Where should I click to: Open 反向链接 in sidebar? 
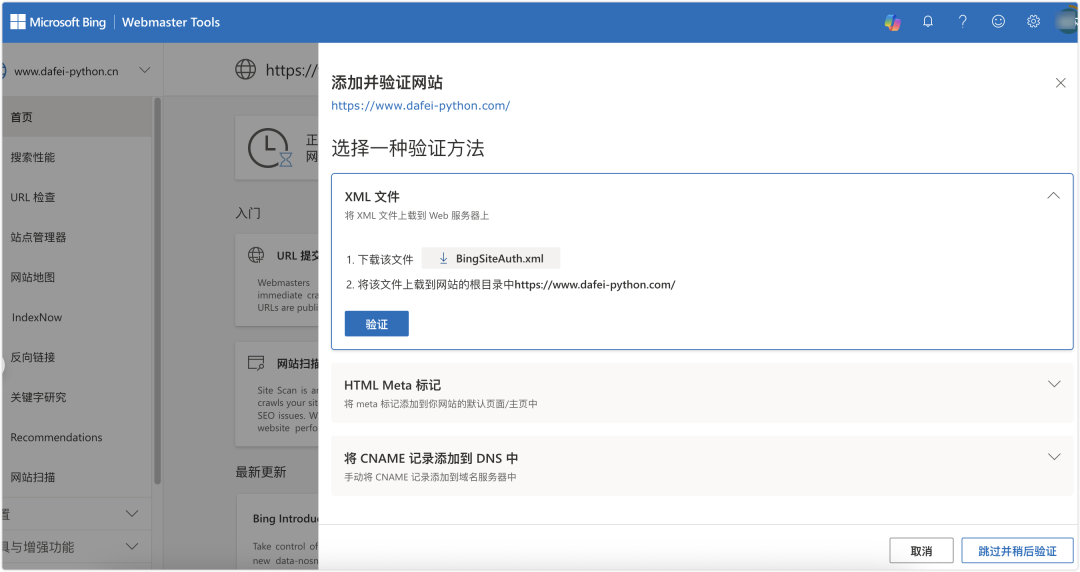76,357
